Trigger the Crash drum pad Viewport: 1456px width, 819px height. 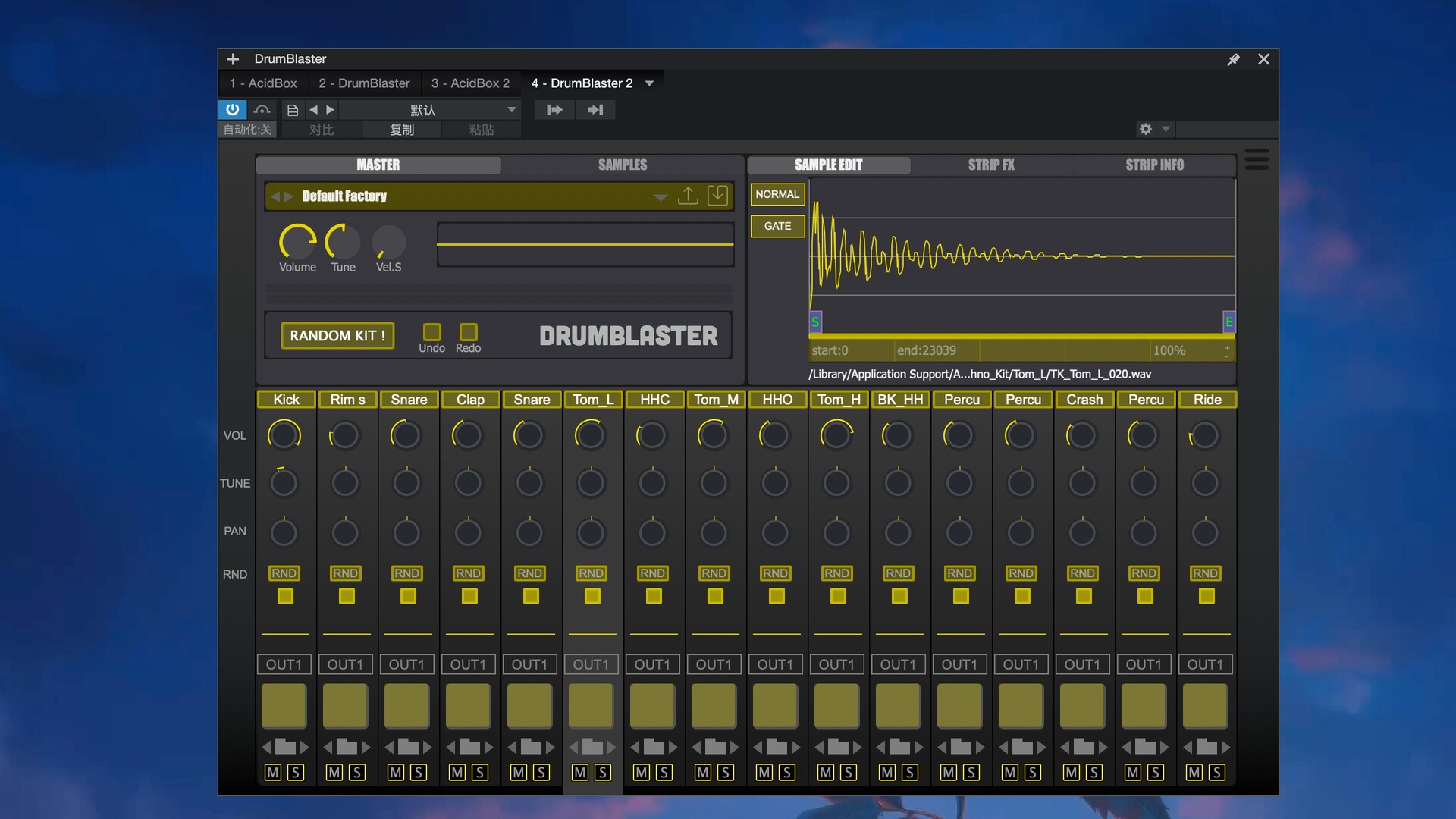pyautogui.click(x=1082, y=706)
